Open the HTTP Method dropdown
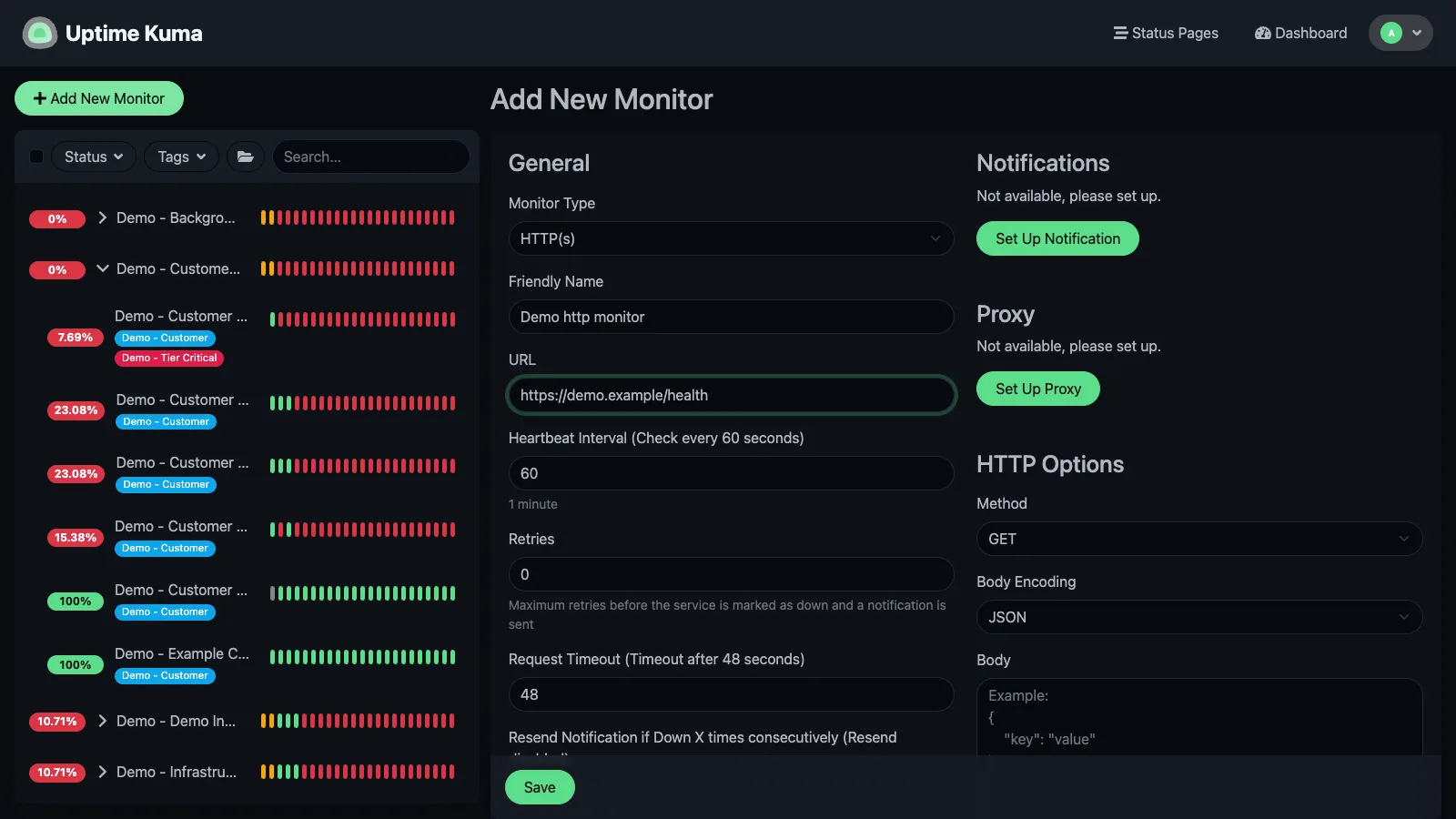 point(1199,539)
